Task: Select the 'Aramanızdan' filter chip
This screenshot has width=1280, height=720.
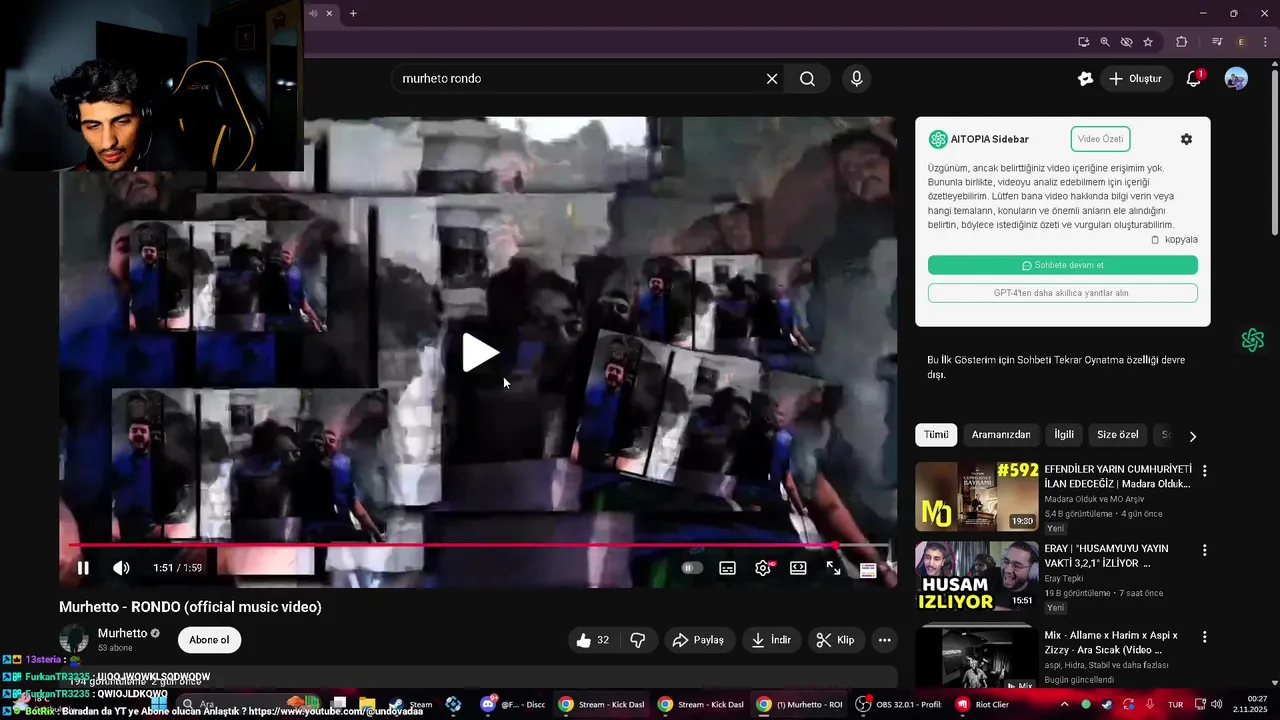Action: 1001,435
